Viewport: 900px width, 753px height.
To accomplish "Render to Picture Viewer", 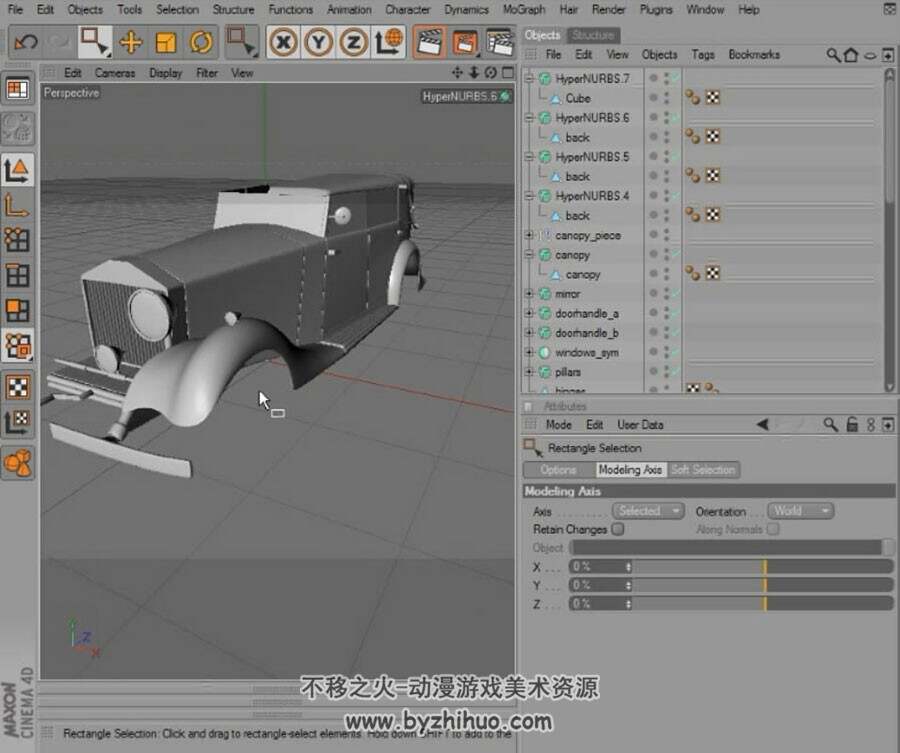I will click(465, 42).
